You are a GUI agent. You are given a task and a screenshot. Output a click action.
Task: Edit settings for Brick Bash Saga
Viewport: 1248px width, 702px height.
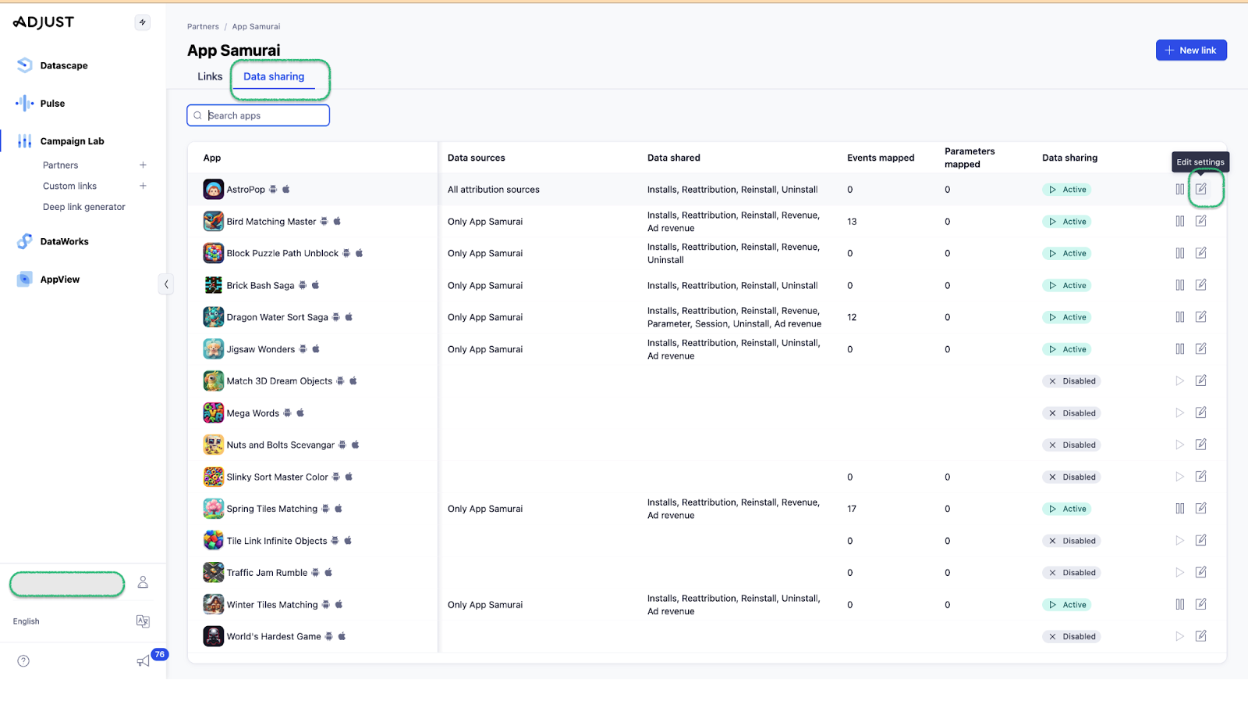click(1201, 285)
